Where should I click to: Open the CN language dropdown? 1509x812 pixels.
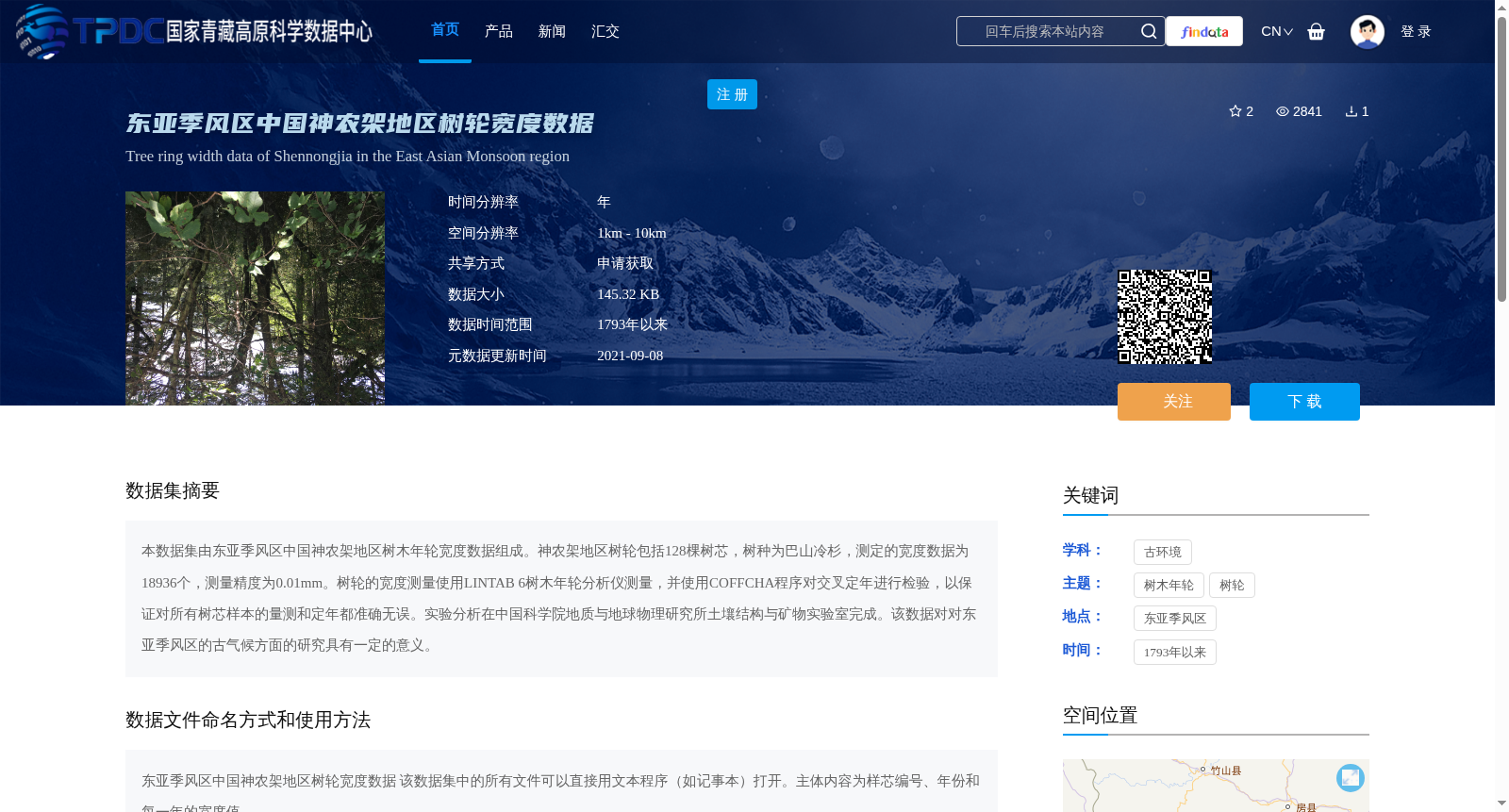click(1277, 31)
